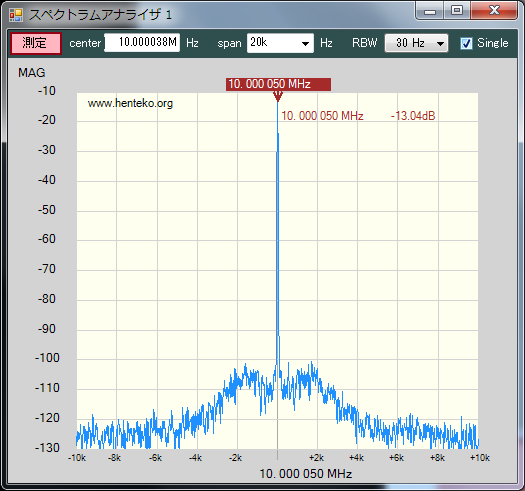The image size is (525, 491).
Task: Click the span dropdown arrow
Action: (305, 44)
